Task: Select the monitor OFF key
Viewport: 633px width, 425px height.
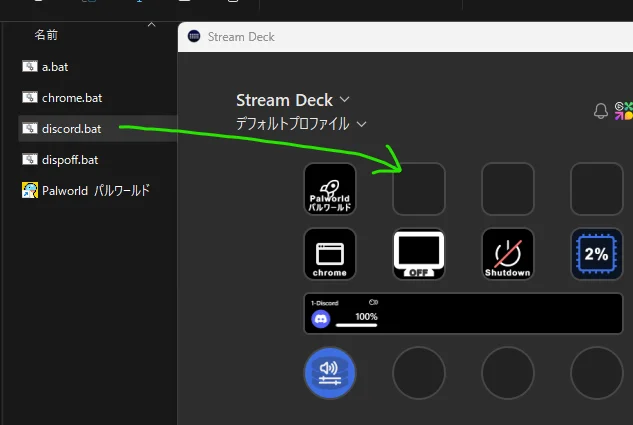Action: 419,254
